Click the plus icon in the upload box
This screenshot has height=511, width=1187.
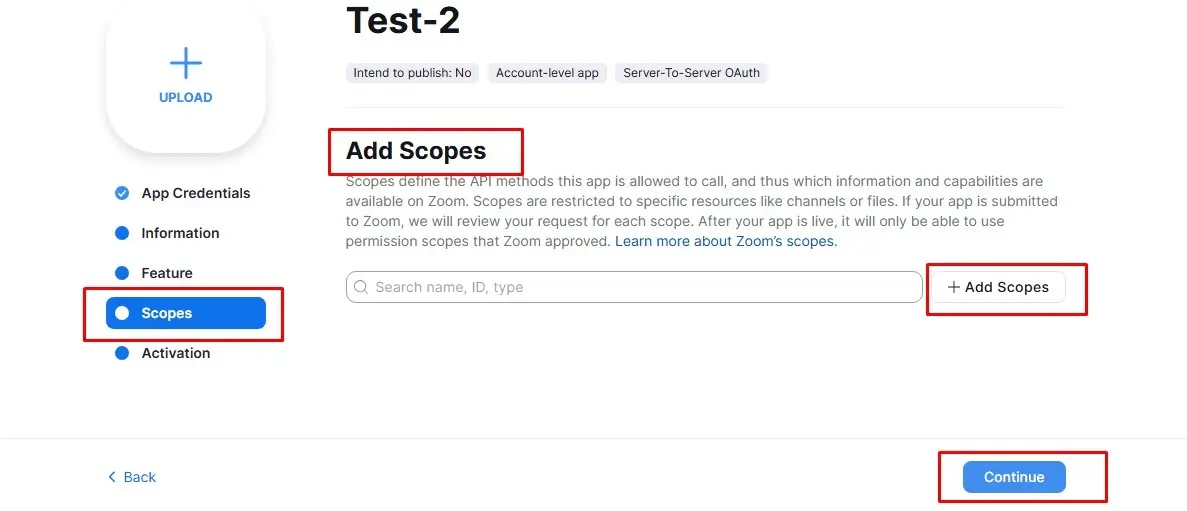186,64
